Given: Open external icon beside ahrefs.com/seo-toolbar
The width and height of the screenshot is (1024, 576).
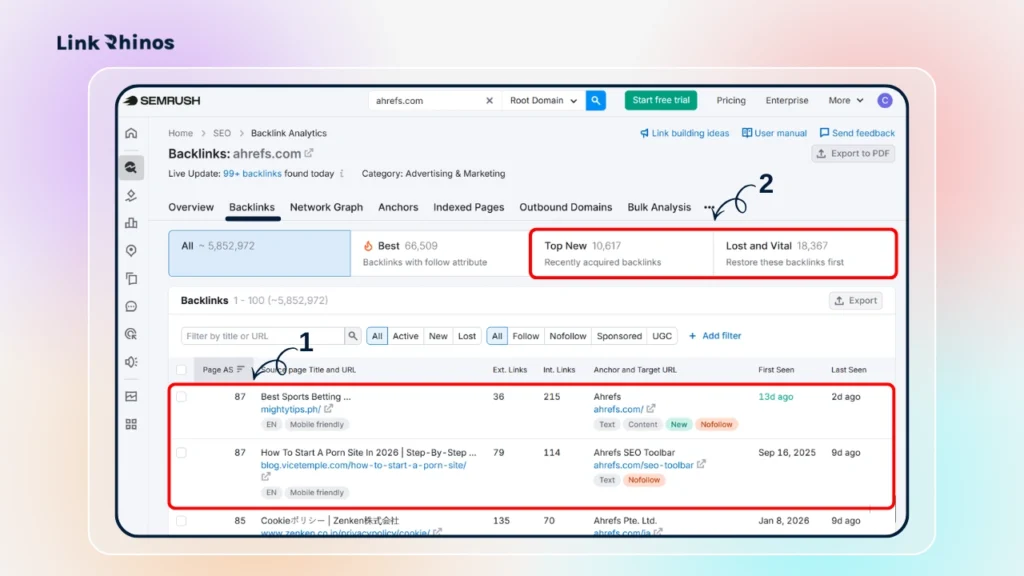Looking at the screenshot, I should 701,464.
